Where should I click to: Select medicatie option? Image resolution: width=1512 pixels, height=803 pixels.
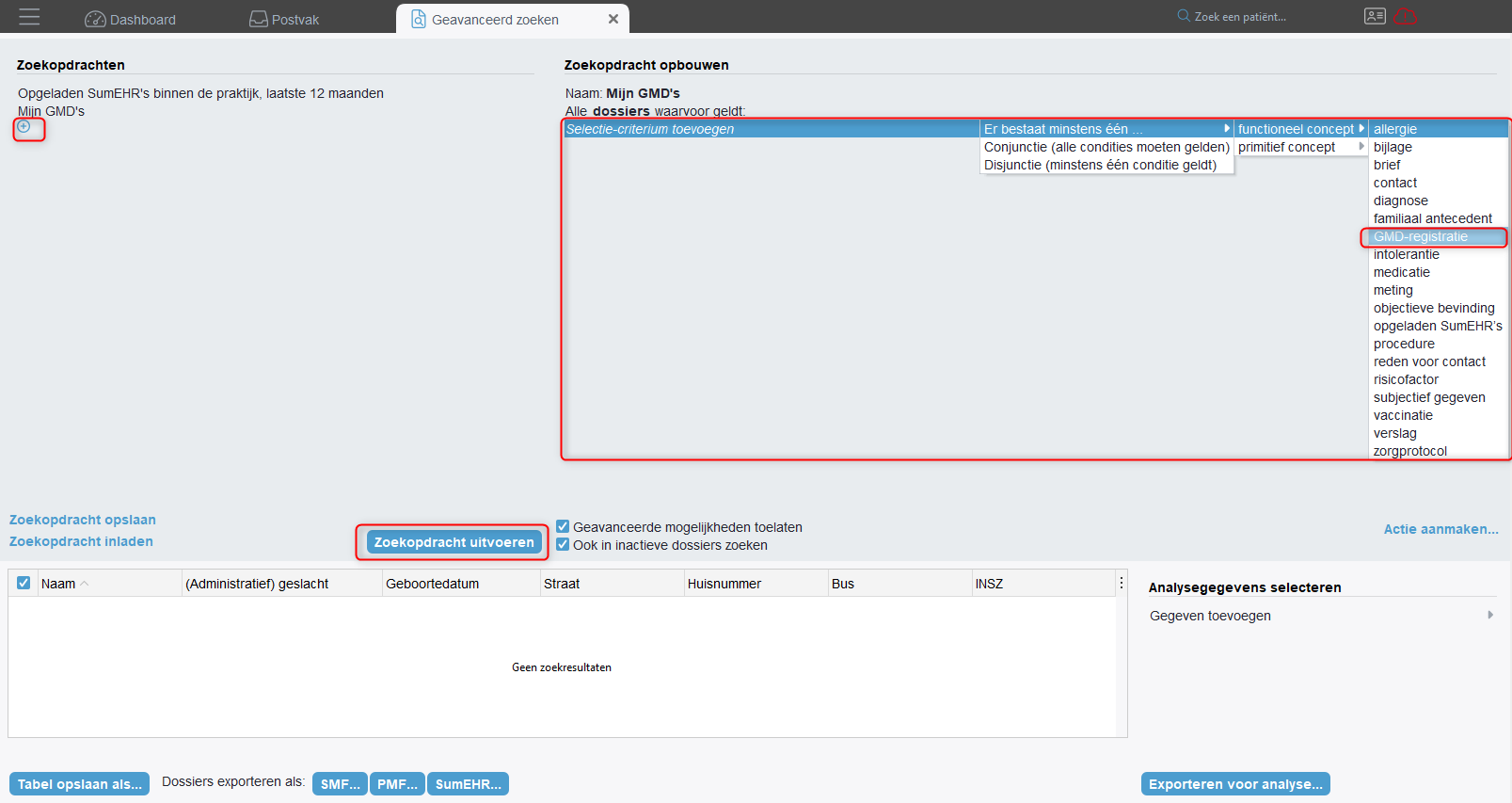point(1439,272)
